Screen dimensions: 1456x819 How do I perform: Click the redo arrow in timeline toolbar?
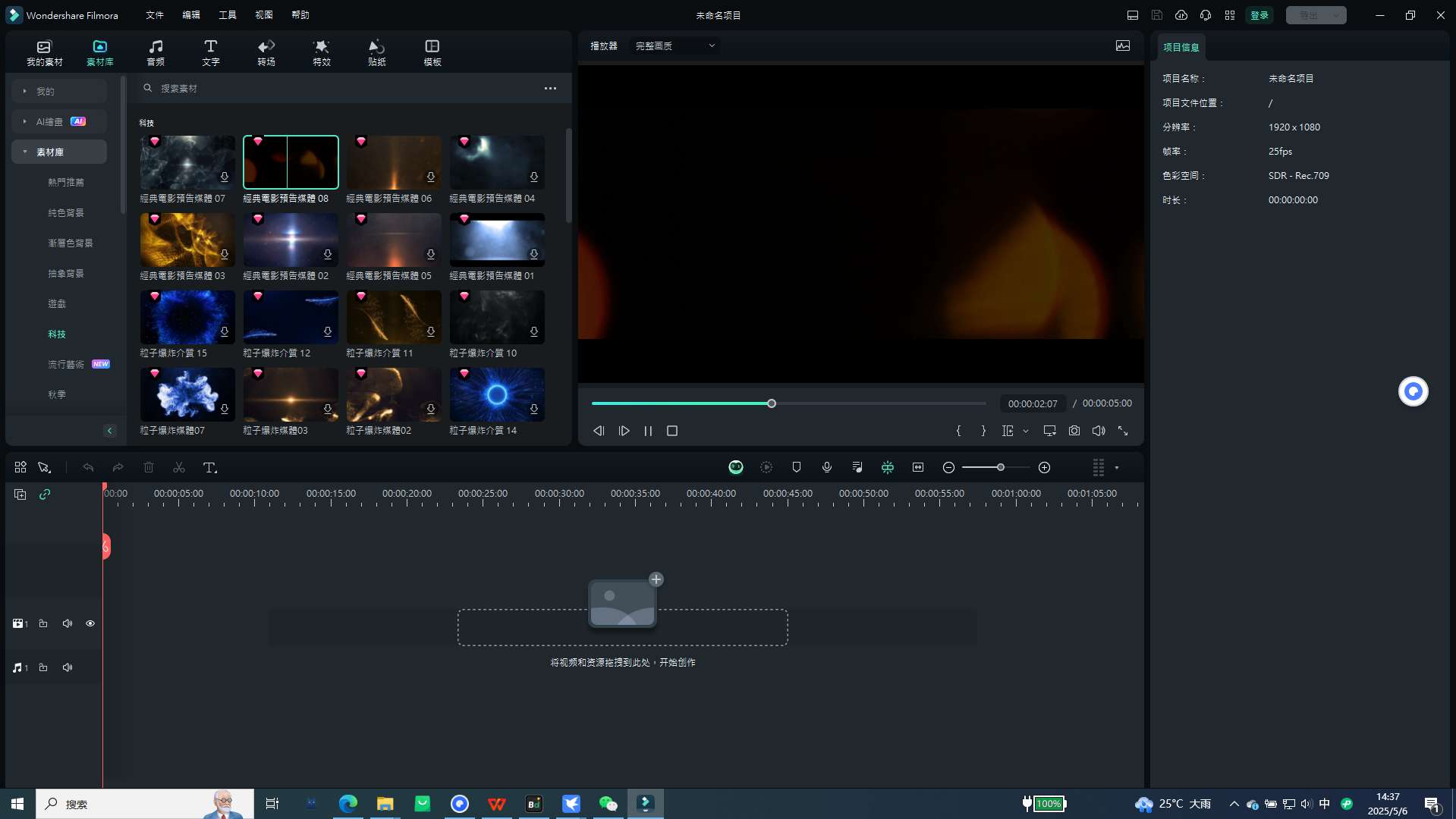[x=118, y=468]
